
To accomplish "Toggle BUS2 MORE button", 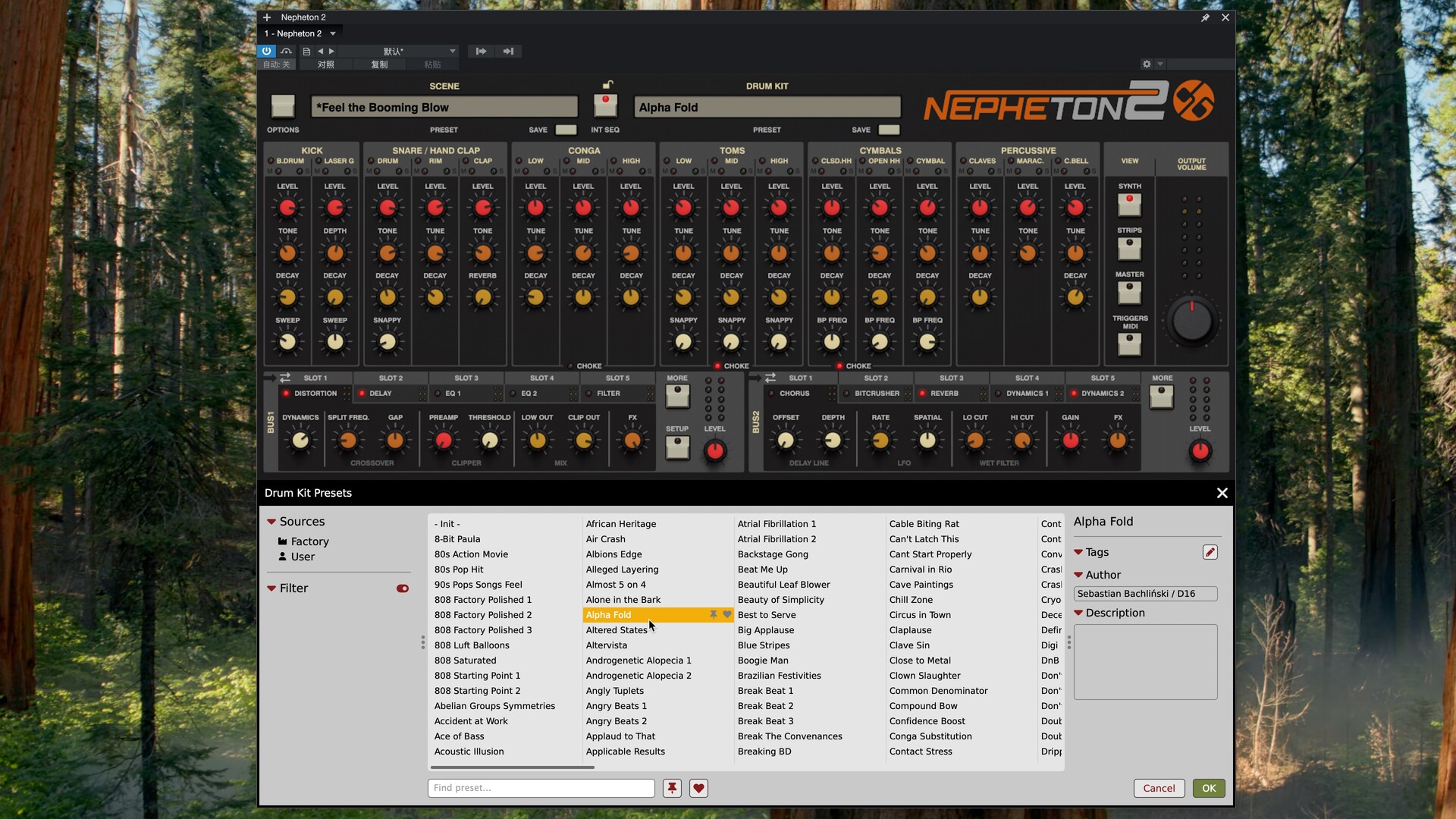I will pos(1162,396).
